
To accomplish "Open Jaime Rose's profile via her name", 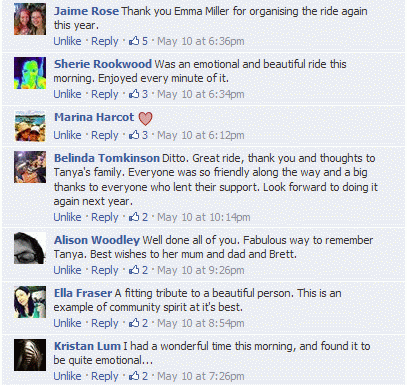I will pyautogui.click(x=86, y=11).
